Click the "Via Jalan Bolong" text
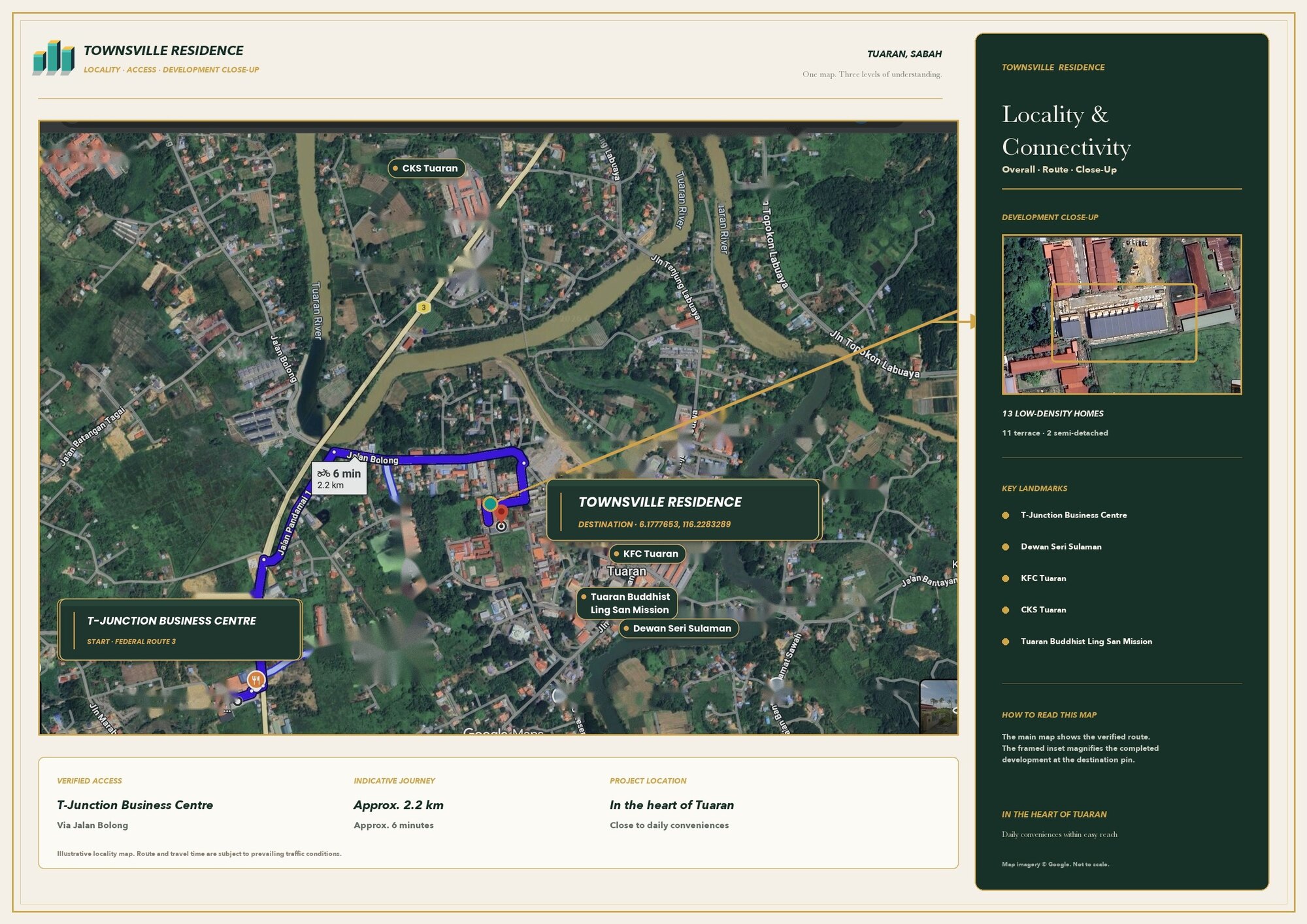The width and height of the screenshot is (1307, 924). (92, 825)
